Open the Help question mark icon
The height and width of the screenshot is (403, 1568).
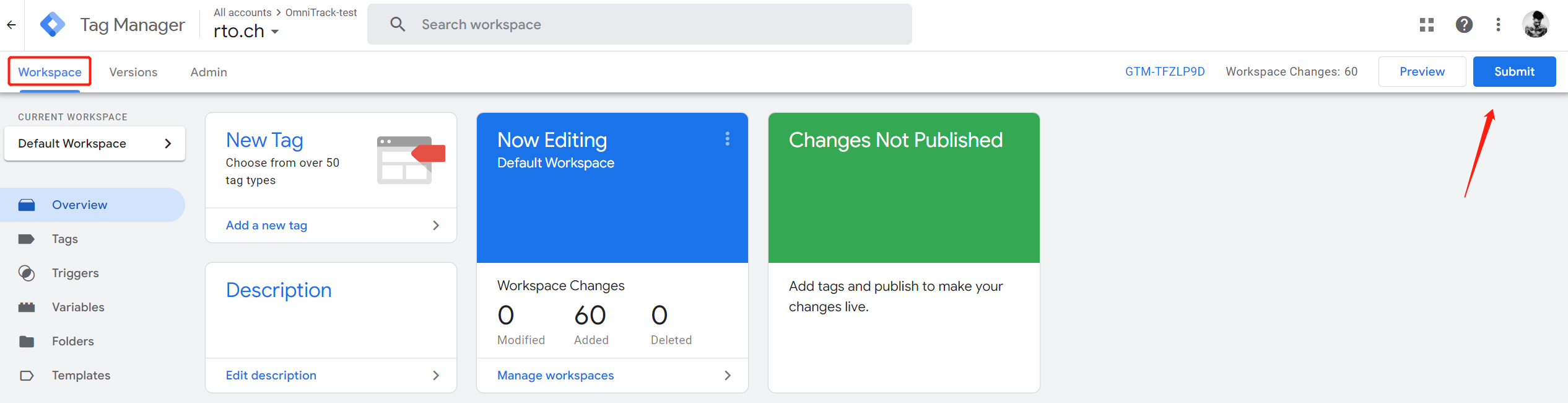(1464, 25)
